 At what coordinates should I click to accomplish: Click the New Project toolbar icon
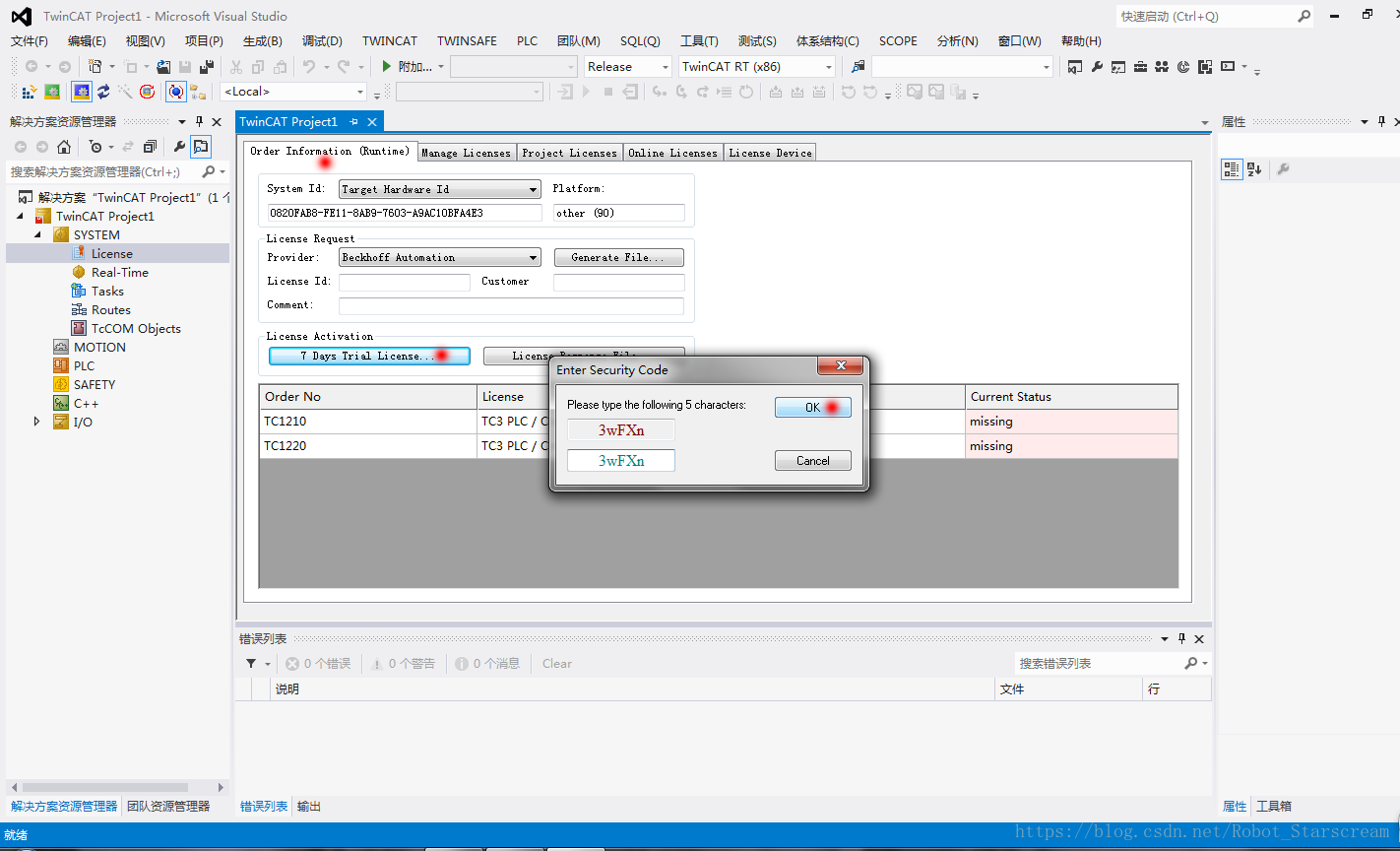pyautogui.click(x=95, y=66)
